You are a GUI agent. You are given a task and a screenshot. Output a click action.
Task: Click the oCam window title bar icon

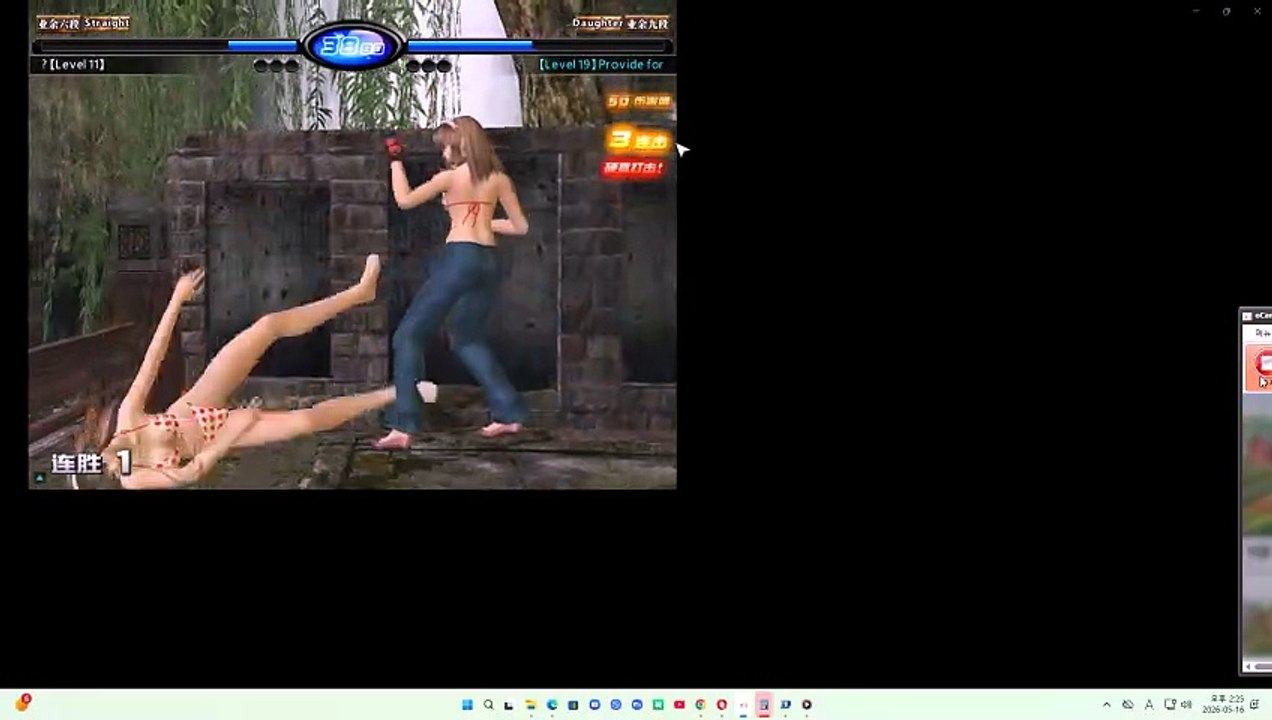click(x=1247, y=316)
